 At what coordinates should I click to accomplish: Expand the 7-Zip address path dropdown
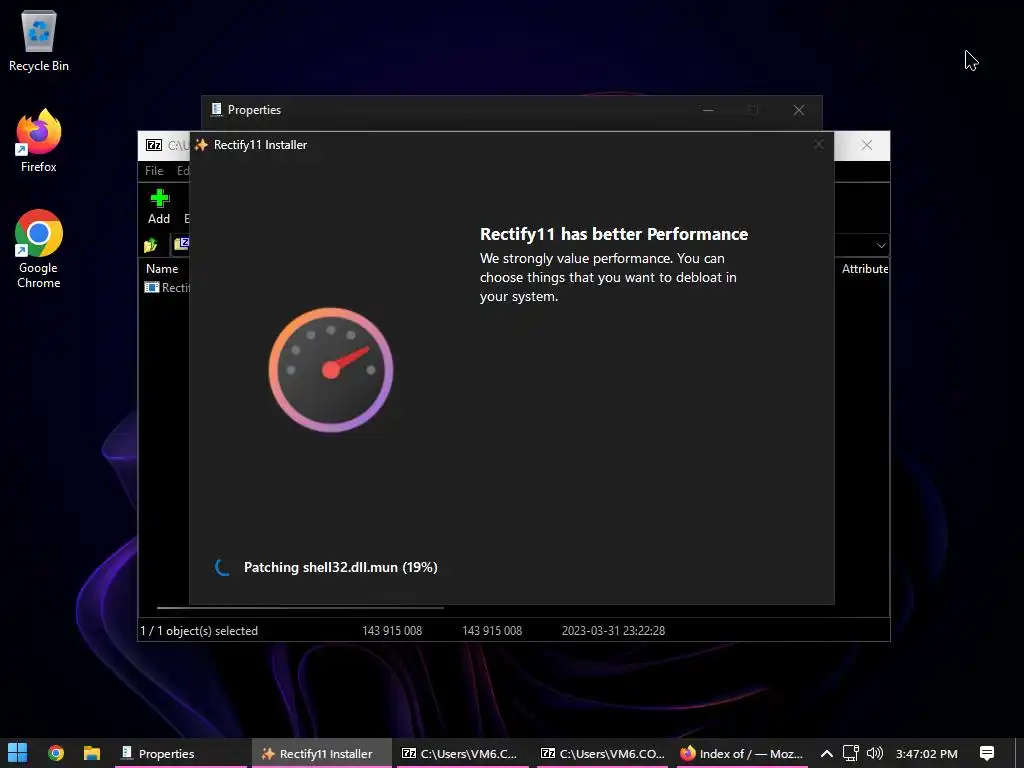click(881, 246)
